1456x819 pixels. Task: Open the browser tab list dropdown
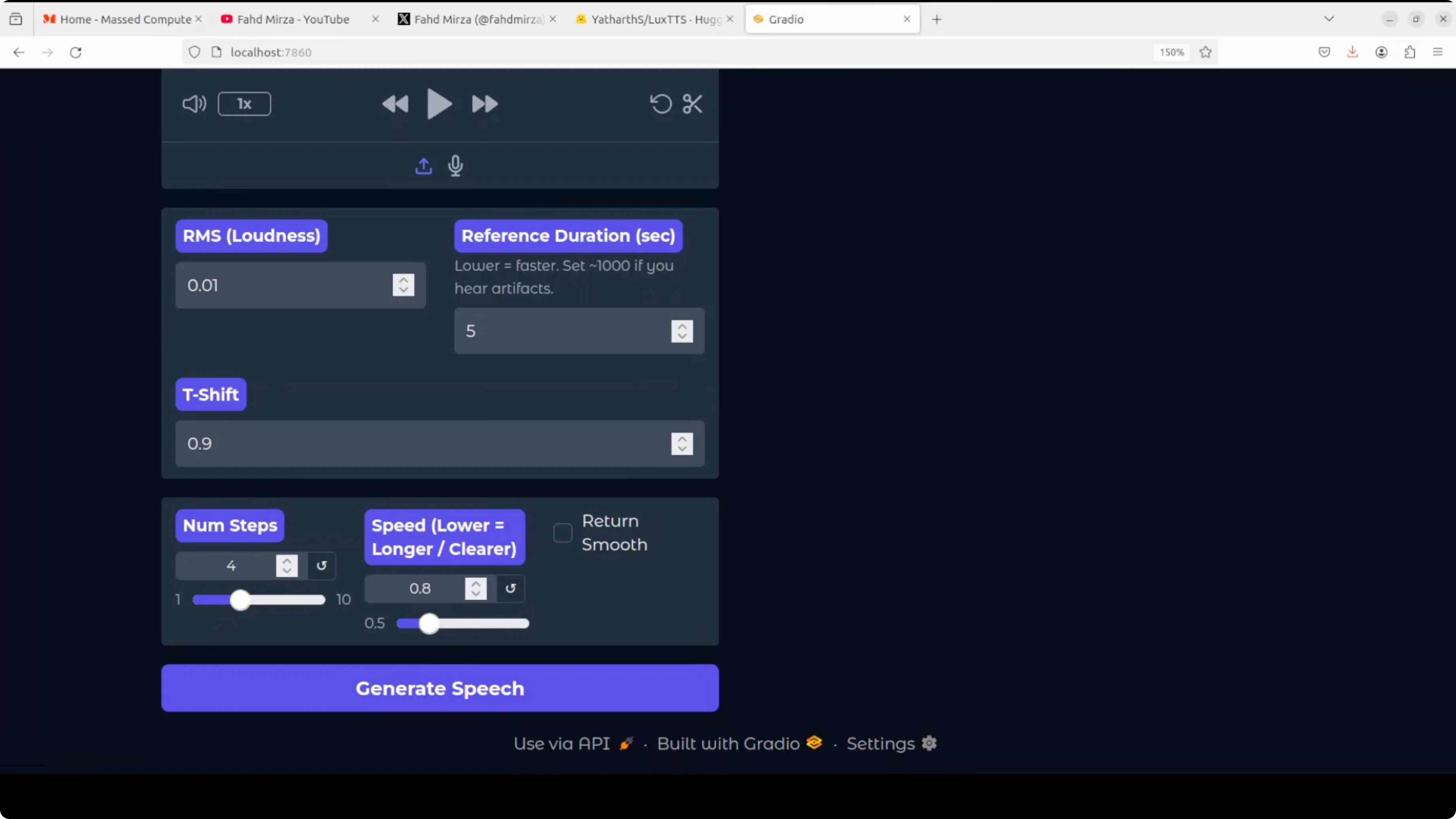click(1329, 19)
